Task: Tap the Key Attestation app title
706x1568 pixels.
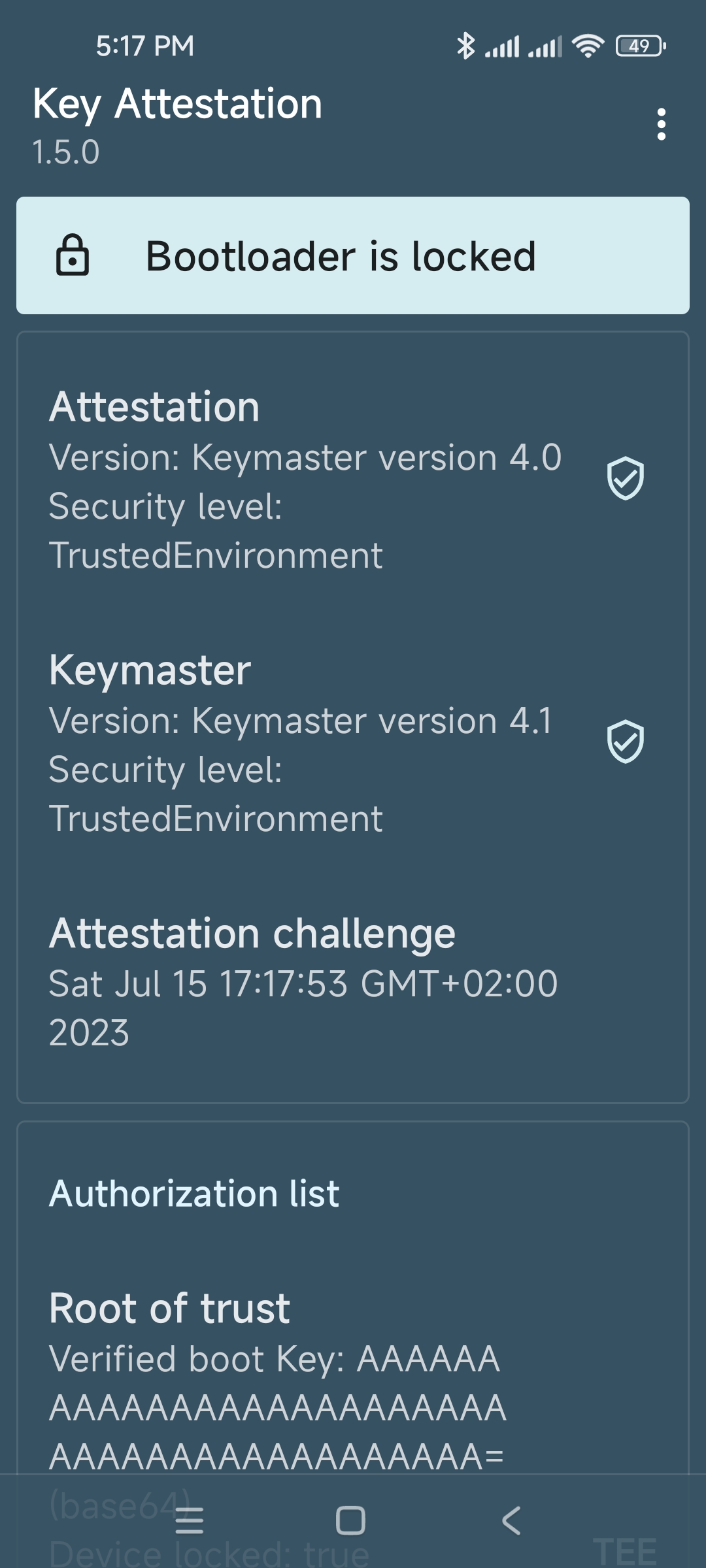Action: (x=177, y=104)
